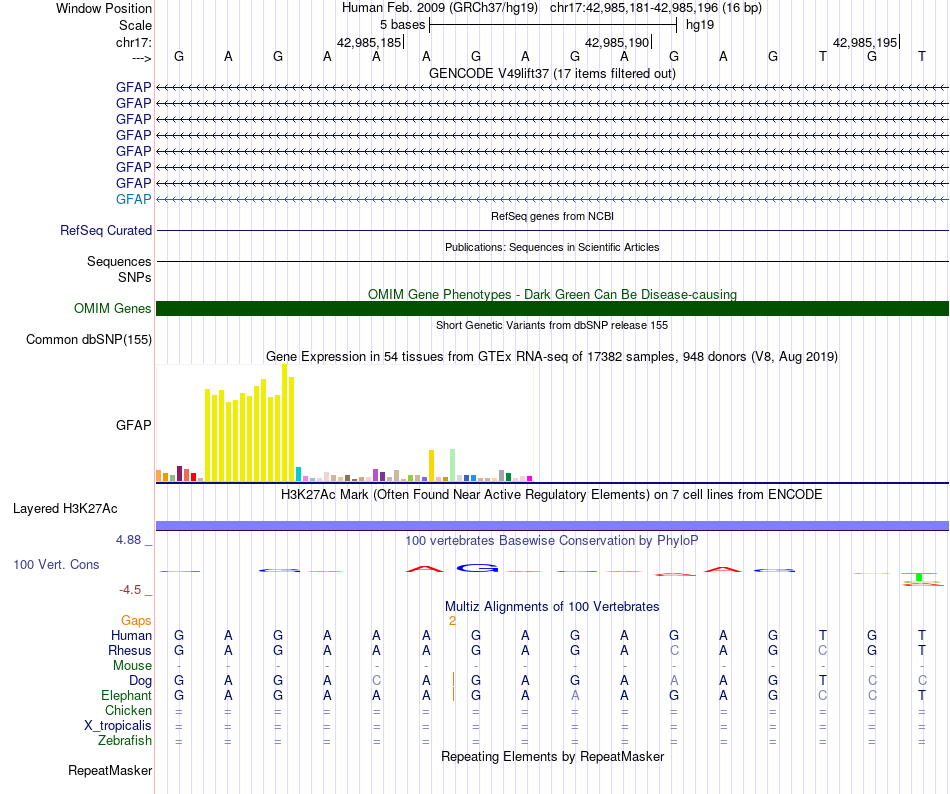Screen dimensions: 950x794
Task: Click the RefSeq genes from NCBI title
Action: (552, 216)
